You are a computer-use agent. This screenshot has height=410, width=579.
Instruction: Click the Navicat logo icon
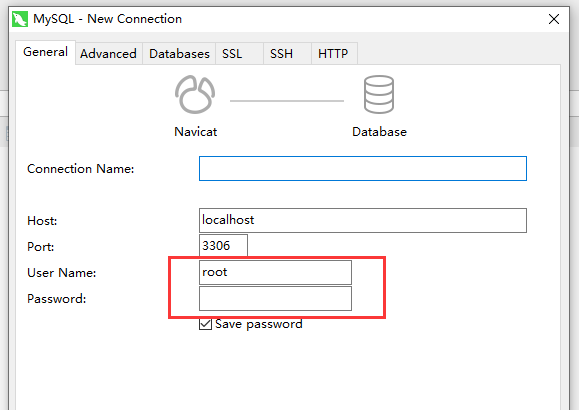pos(195,95)
